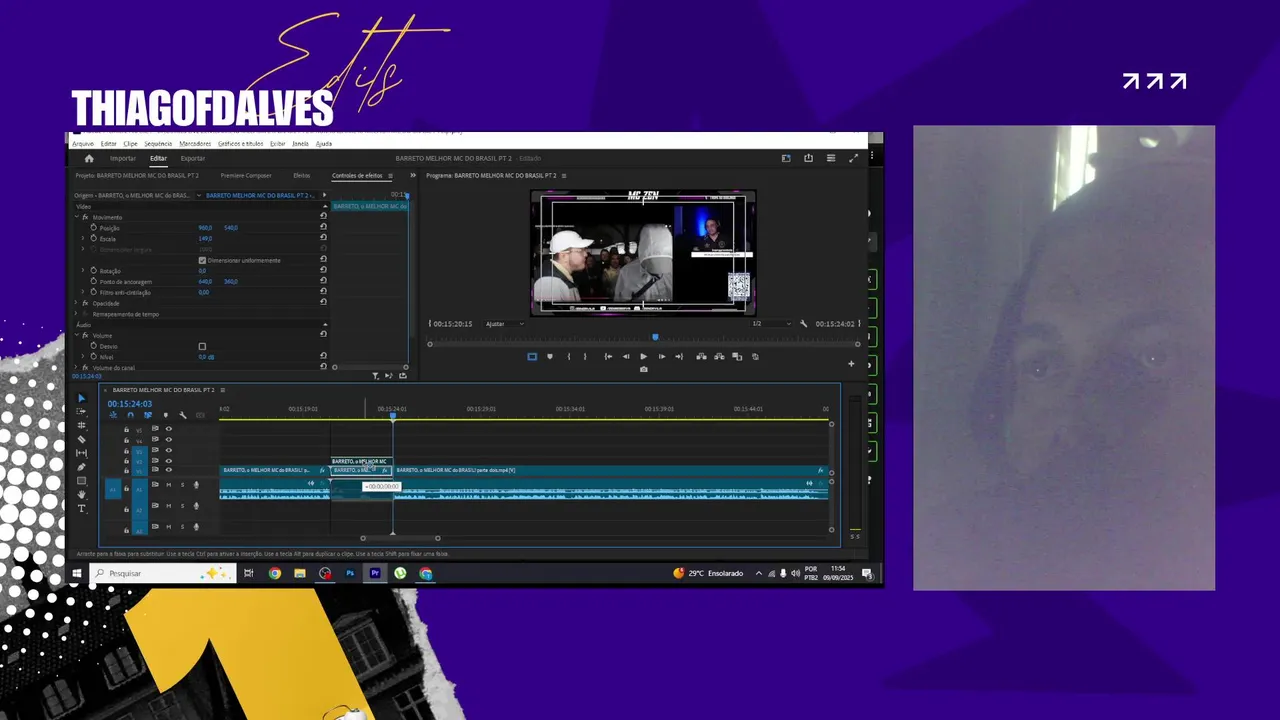Step forward one frame in Program monitor
Viewport: 1280px width, 720px height.
tap(662, 356)
